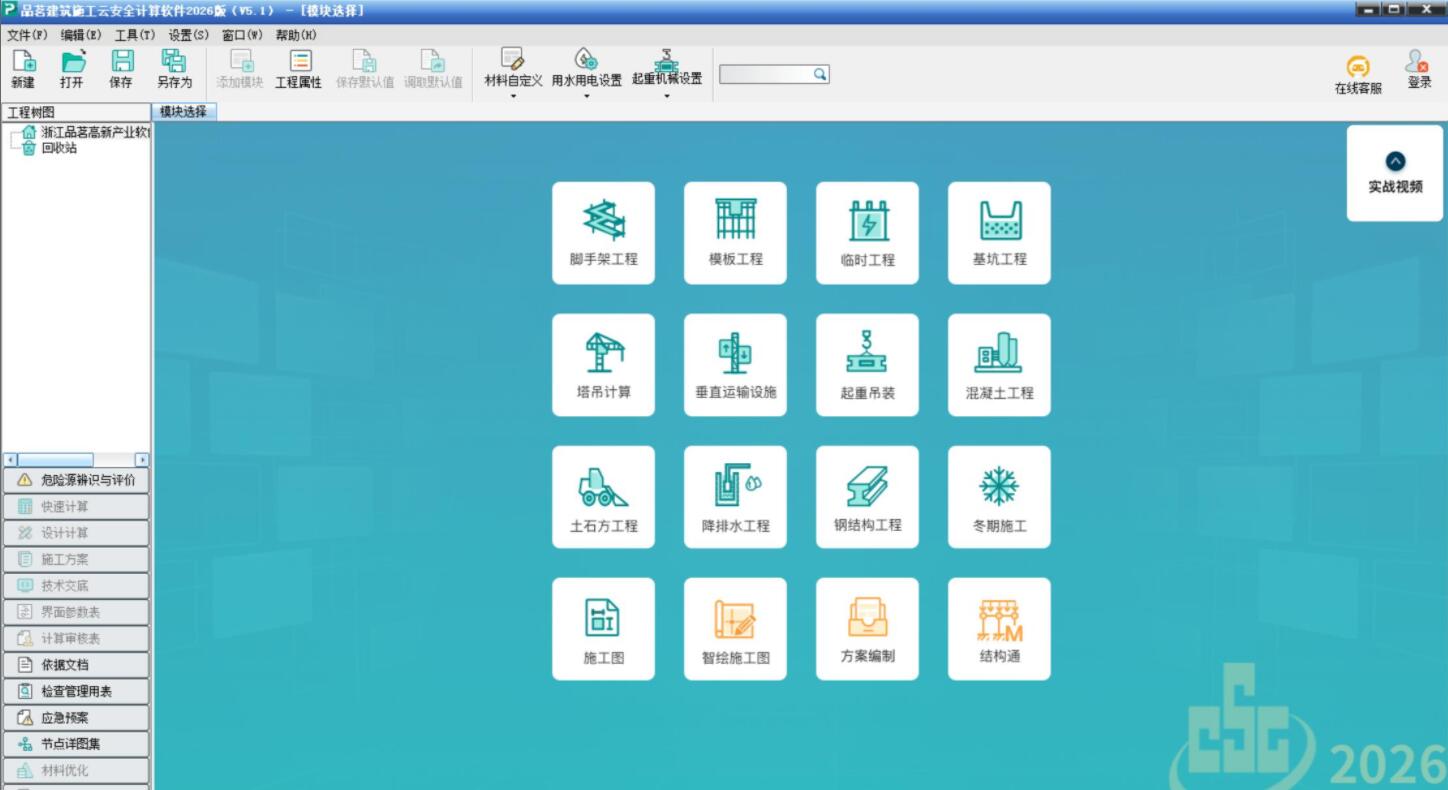
Task: Switch to the 模块选择 tab
Action: click(183, 112)
